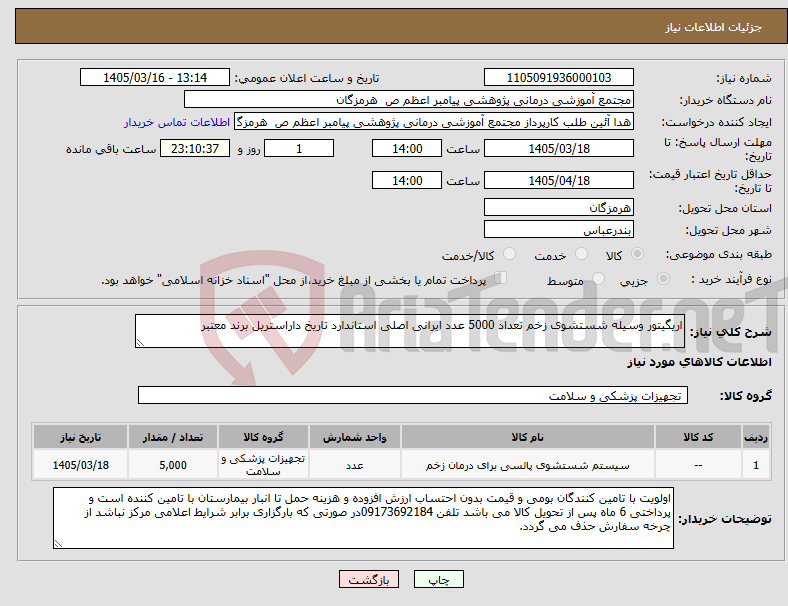This screenshot has width=788, height=606.
Task: Click the چاپ (print) button
Action: [x=438, y=579]
